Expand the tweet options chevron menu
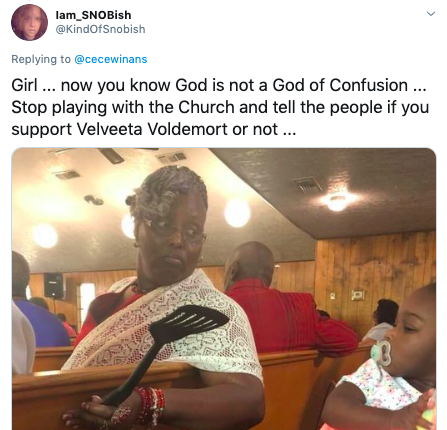This screenshot has height=430, width=447. (431, 14)
